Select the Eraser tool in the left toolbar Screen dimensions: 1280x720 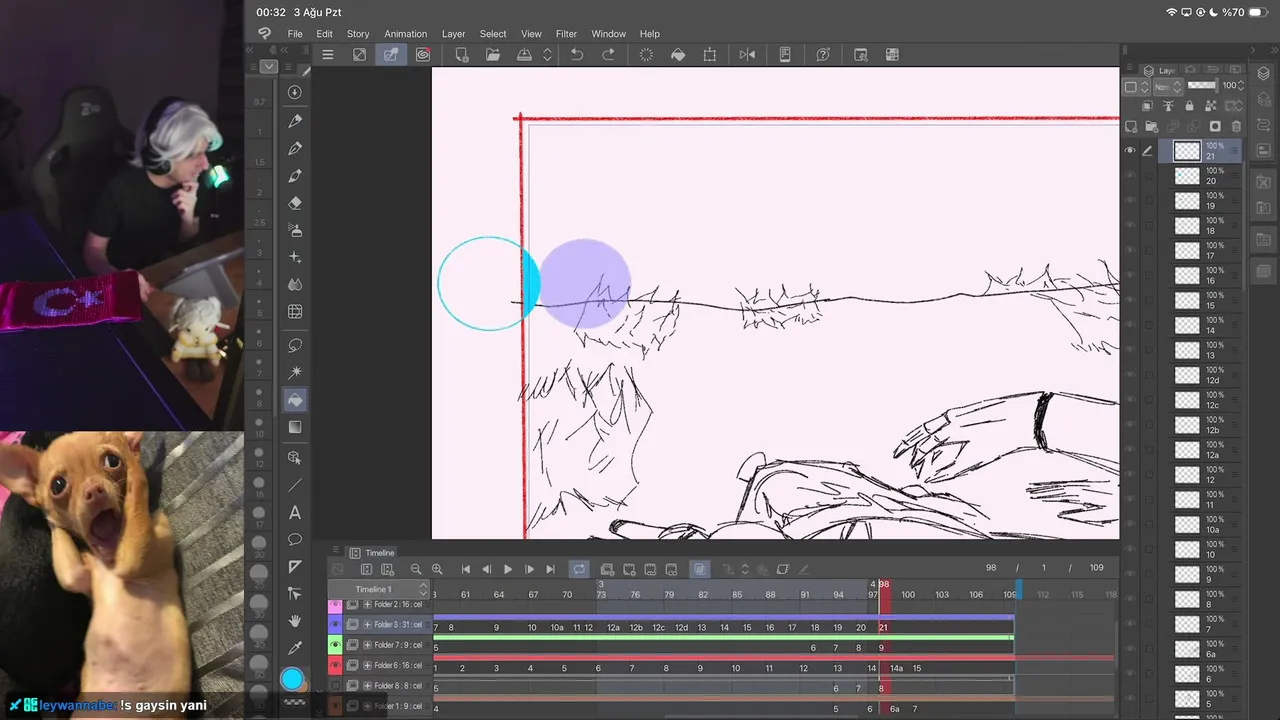[x=295, y=203]
